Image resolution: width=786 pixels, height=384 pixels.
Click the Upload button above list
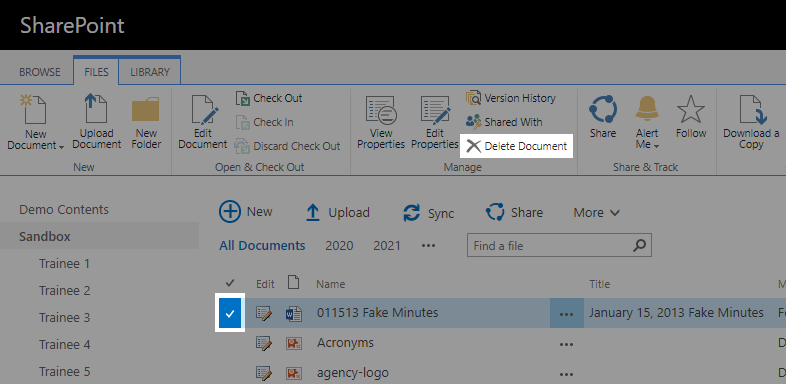click(337, 213)
